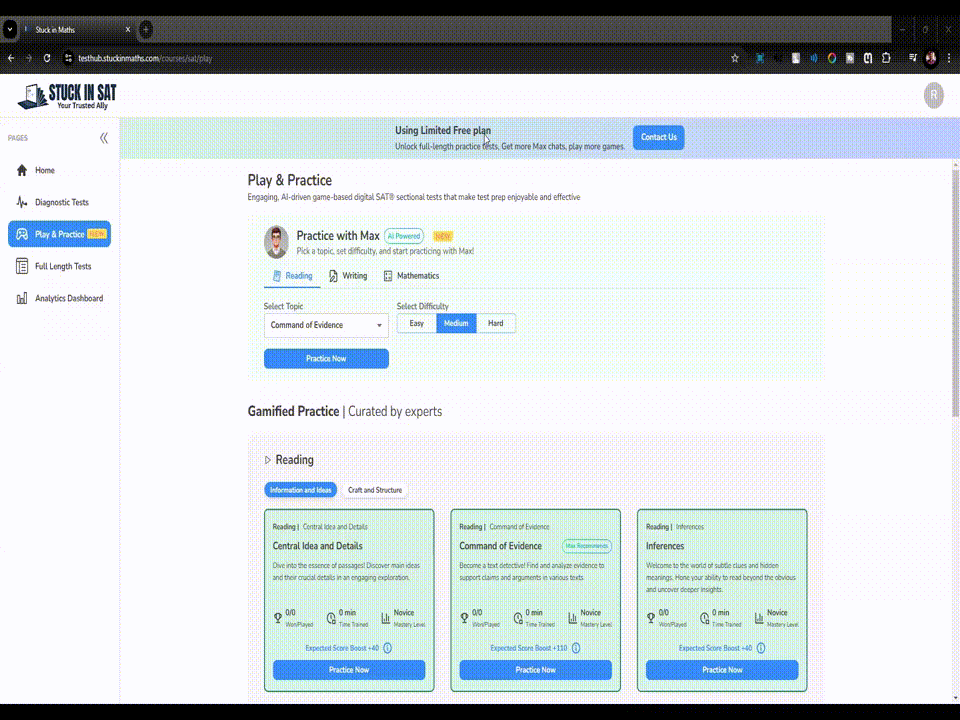Select the Medium difficulty option
Image resolution: width=960 pixels, height=720 pixels.
pos(456,323)
